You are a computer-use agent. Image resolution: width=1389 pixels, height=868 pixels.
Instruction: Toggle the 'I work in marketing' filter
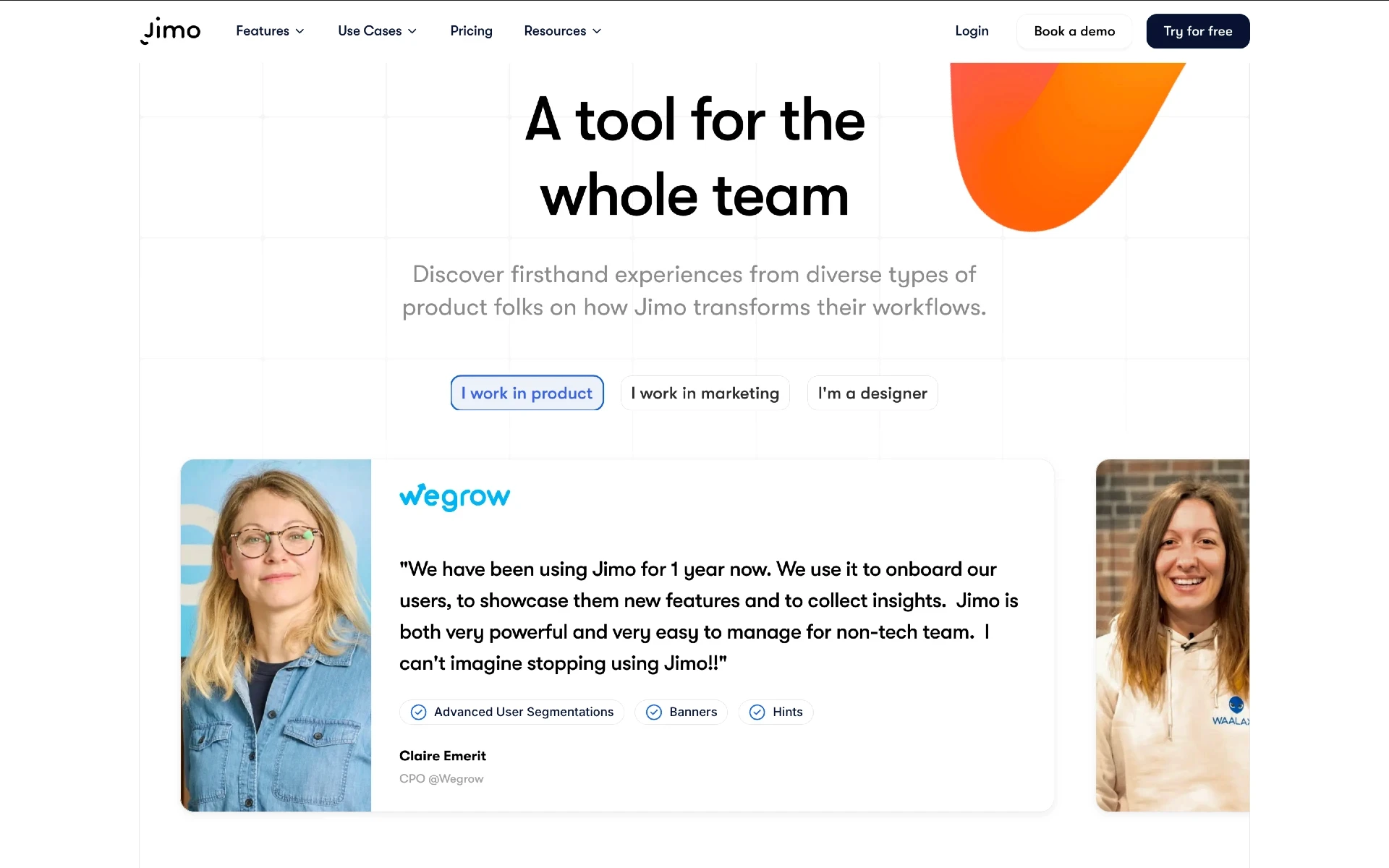(x=705, y=392)
